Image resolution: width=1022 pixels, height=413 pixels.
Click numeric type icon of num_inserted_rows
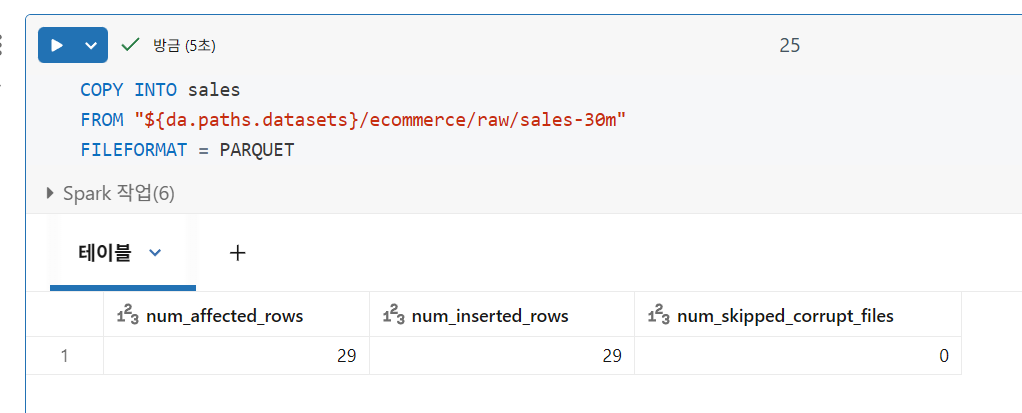coord(393,316)
